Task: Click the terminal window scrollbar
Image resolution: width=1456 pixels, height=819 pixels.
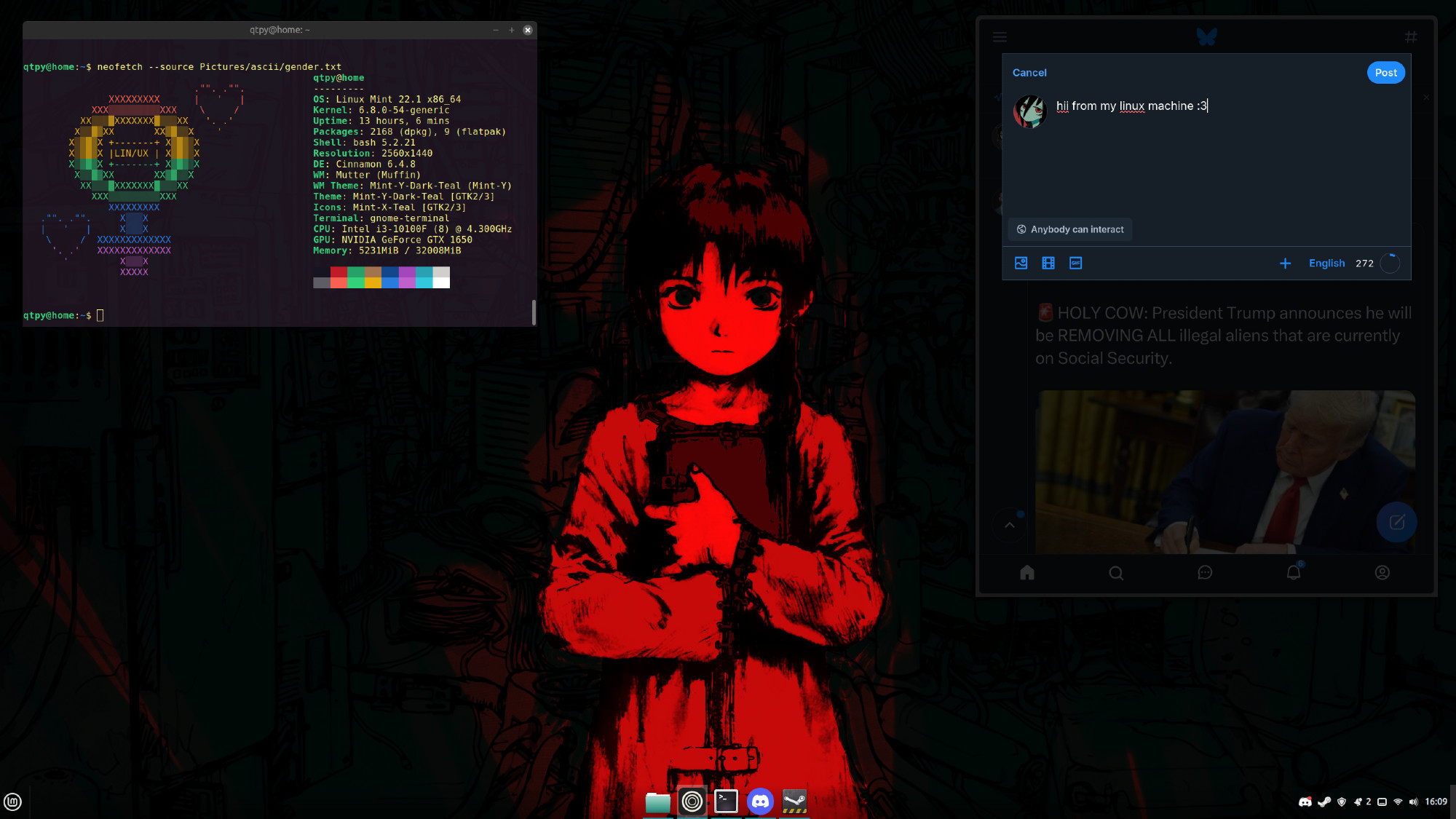Action: point(534,312)
